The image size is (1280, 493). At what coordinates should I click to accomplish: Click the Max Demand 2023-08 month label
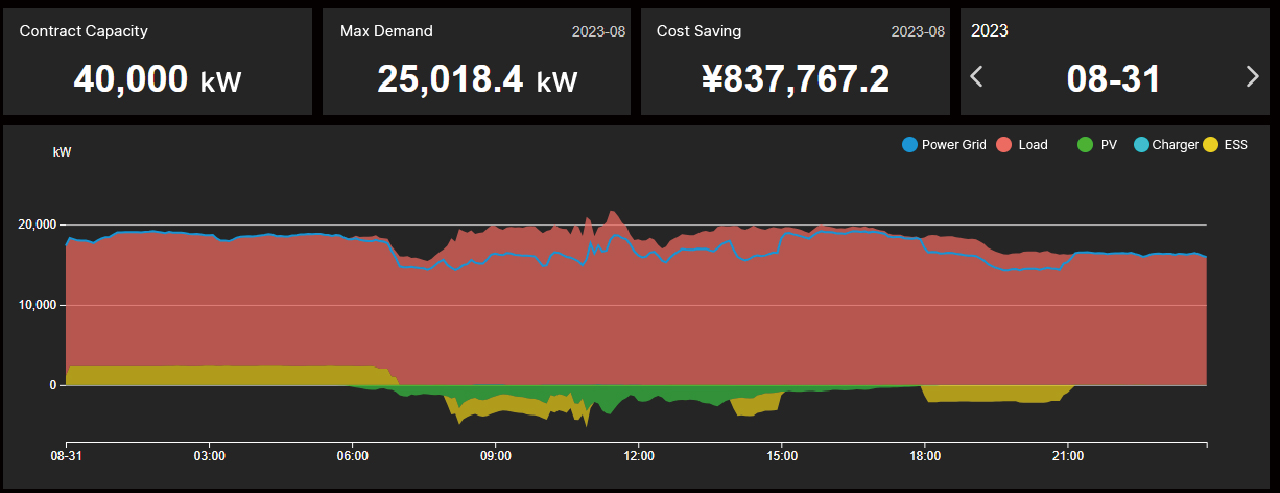pos(598,31)
